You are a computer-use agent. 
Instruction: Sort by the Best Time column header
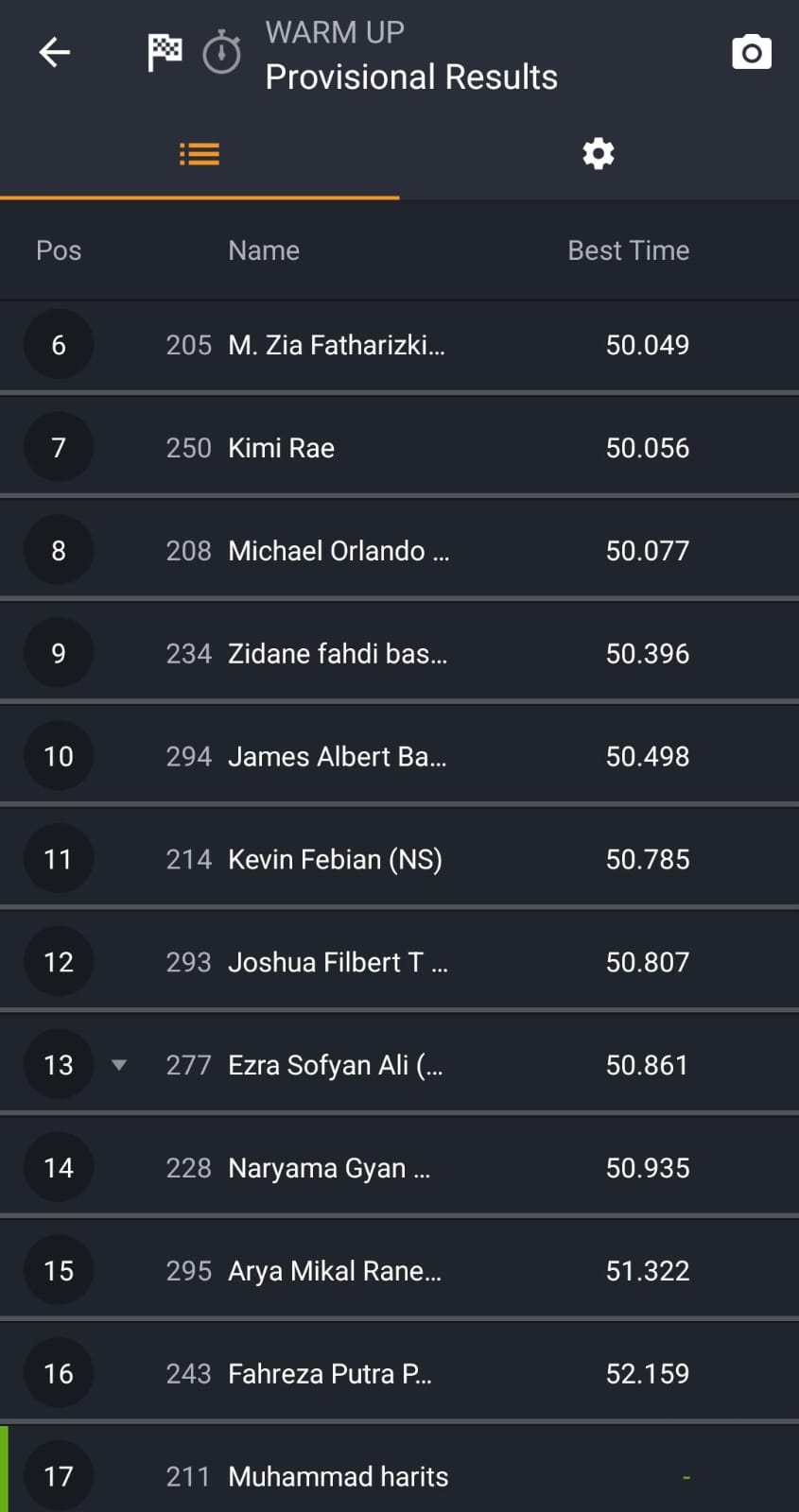click(x=628, y=250)
